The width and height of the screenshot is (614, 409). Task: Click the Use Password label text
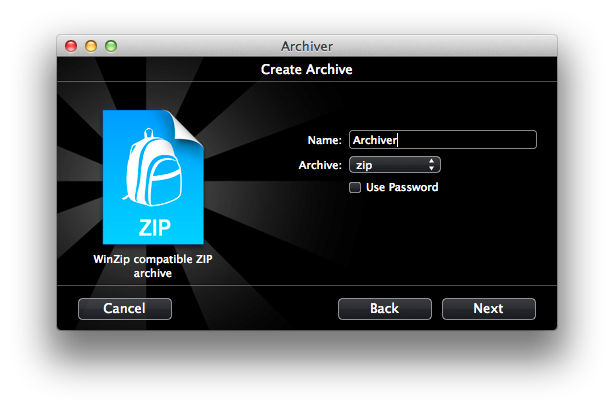402,188
